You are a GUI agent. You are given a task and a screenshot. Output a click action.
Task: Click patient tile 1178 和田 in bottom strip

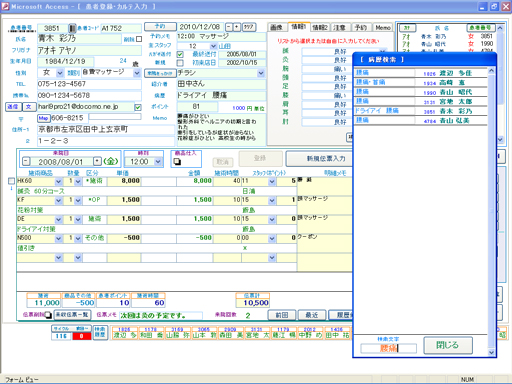[151, 333]
